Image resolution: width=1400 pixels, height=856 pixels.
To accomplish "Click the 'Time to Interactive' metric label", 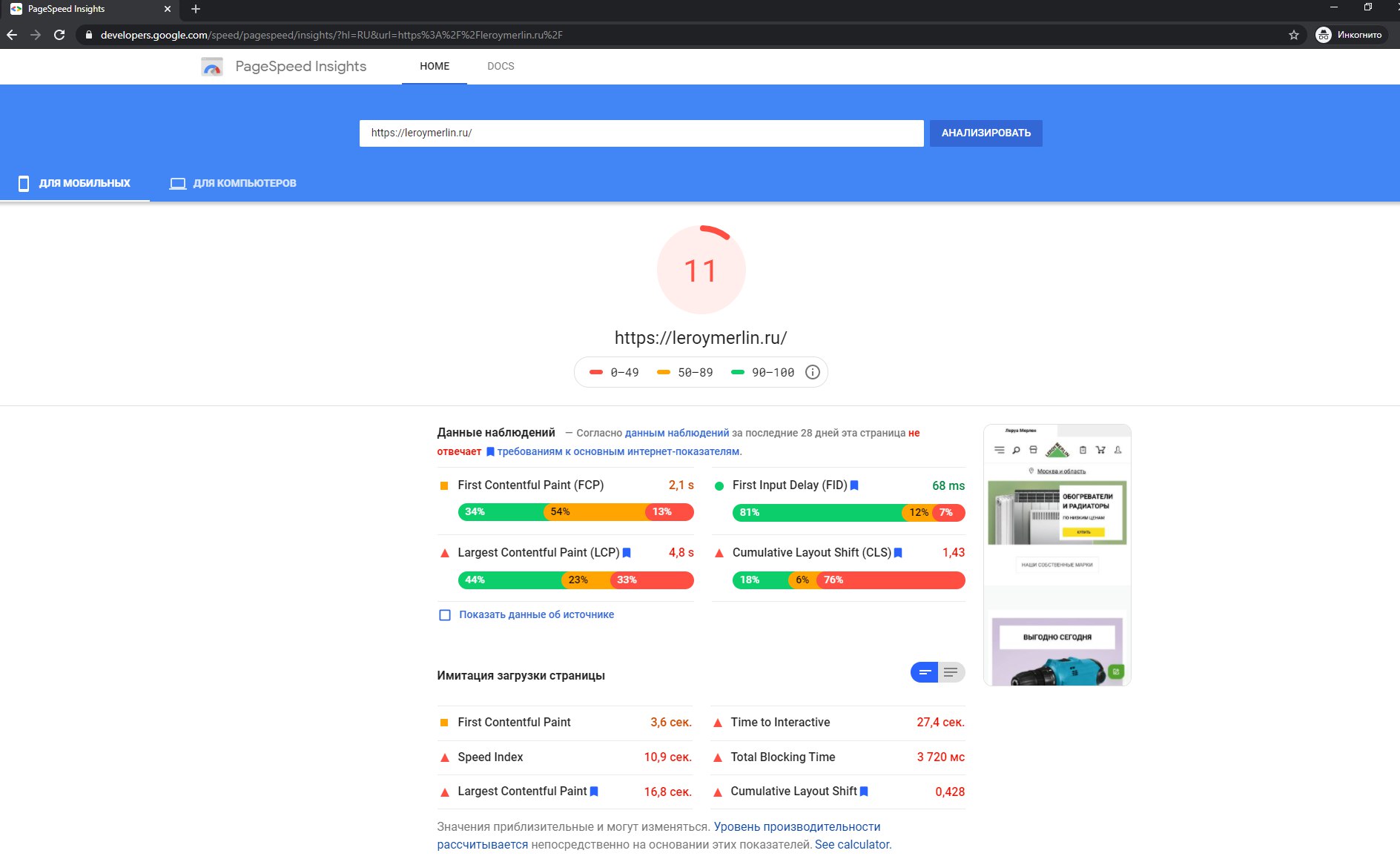I will click(x=780, y=722).
